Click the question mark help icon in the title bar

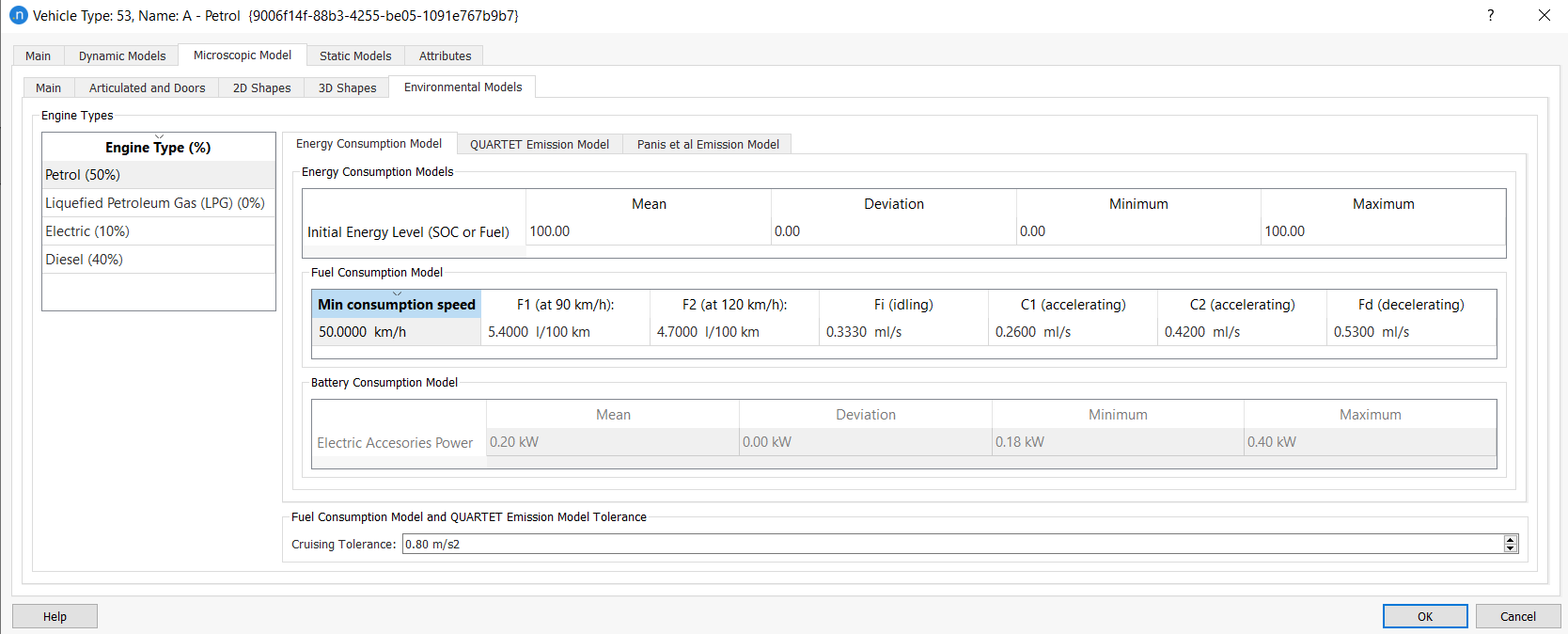click(x=1491, y=15)
